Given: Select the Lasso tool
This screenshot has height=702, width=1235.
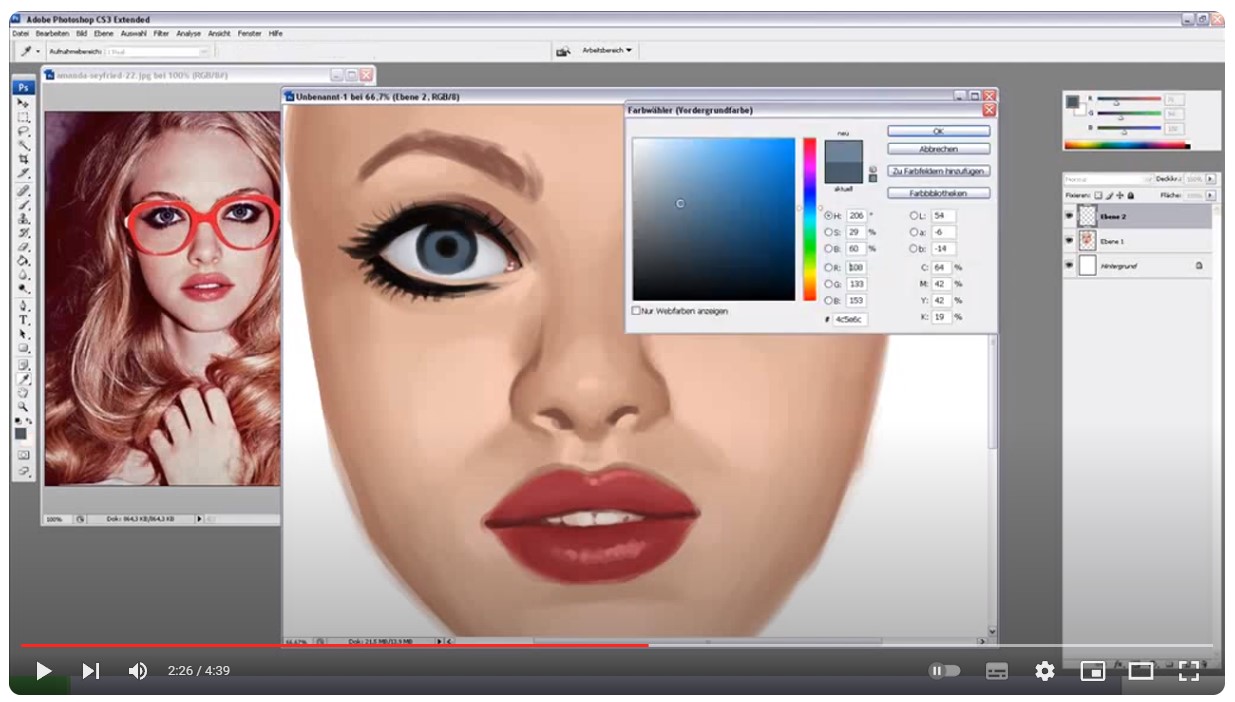Looking at the screenshot, I should 23,131.
